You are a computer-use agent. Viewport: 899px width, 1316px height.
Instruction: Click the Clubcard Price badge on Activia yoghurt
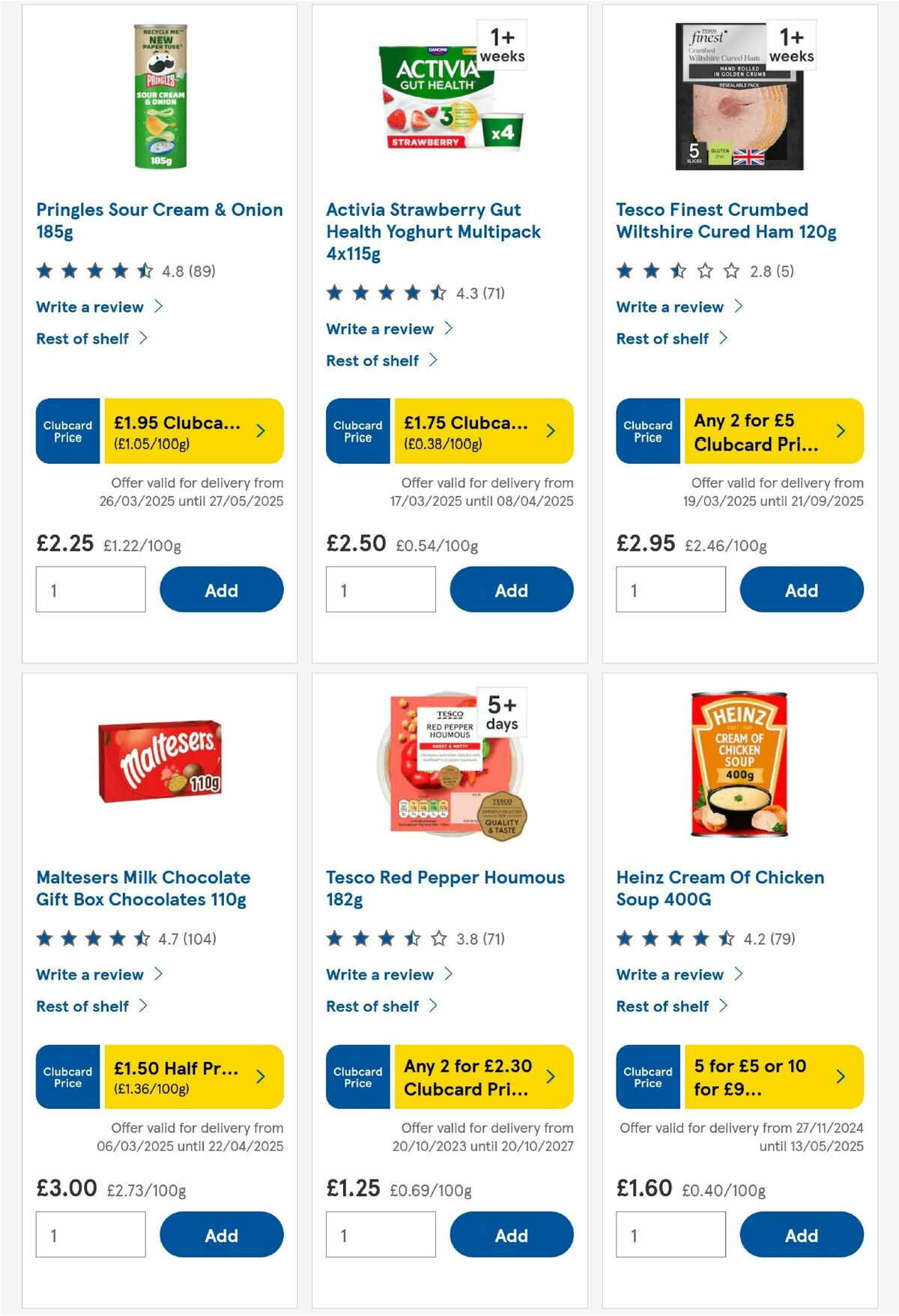[x=358, y=431]
